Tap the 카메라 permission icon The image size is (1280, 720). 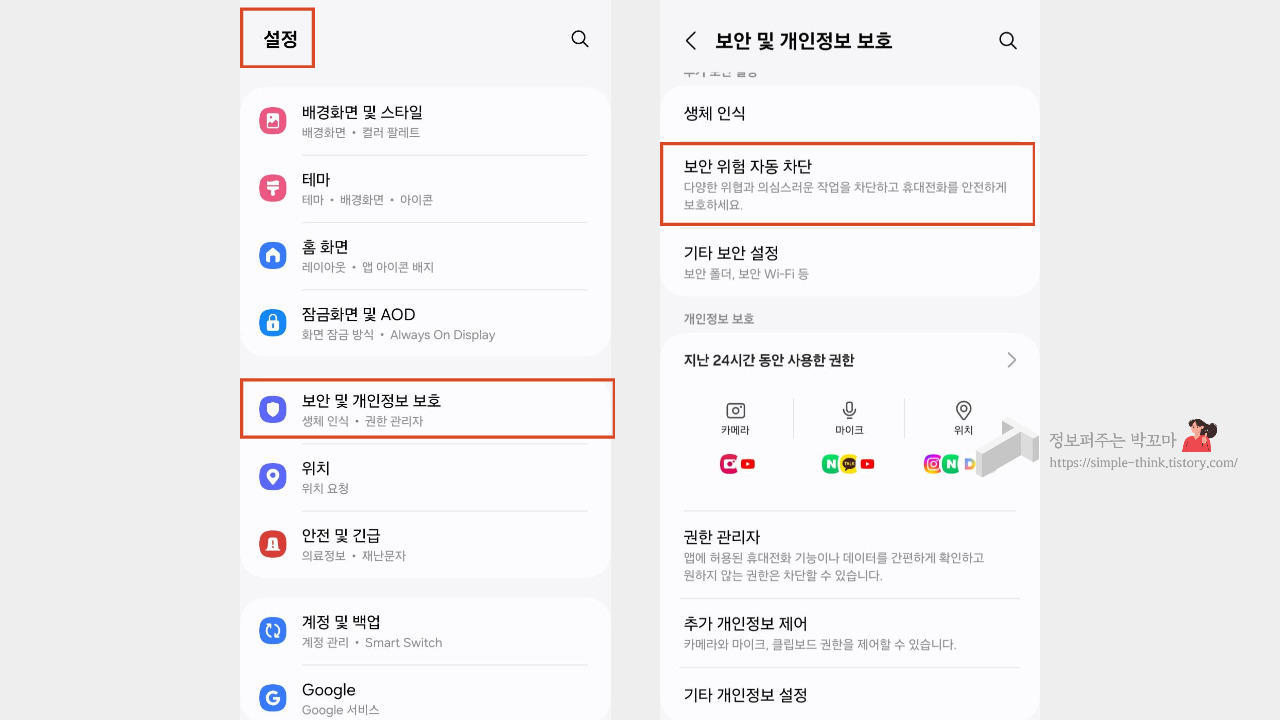coord(736,410)
